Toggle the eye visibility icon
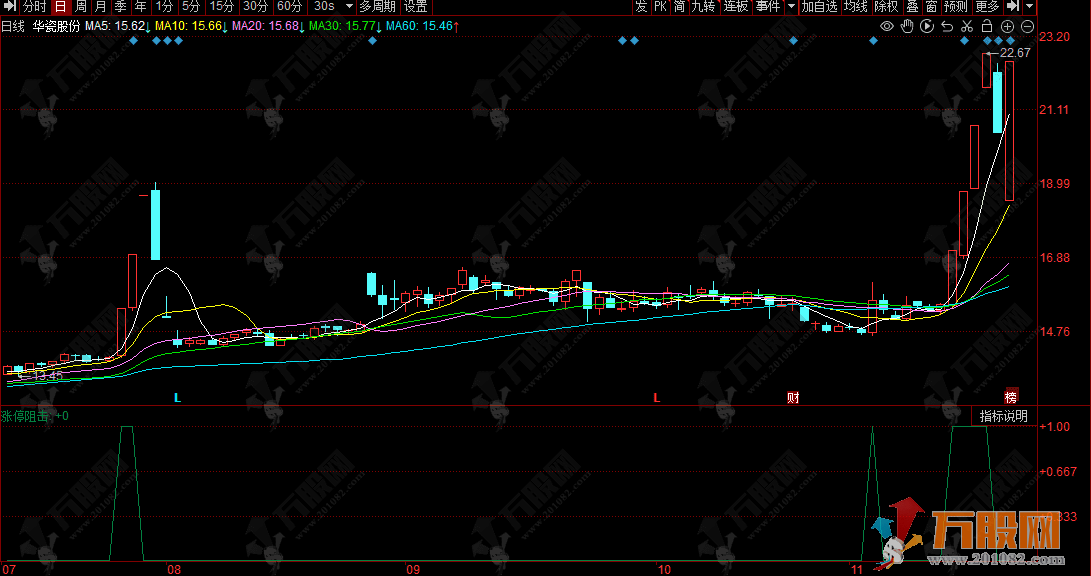 tap(886, 26)
